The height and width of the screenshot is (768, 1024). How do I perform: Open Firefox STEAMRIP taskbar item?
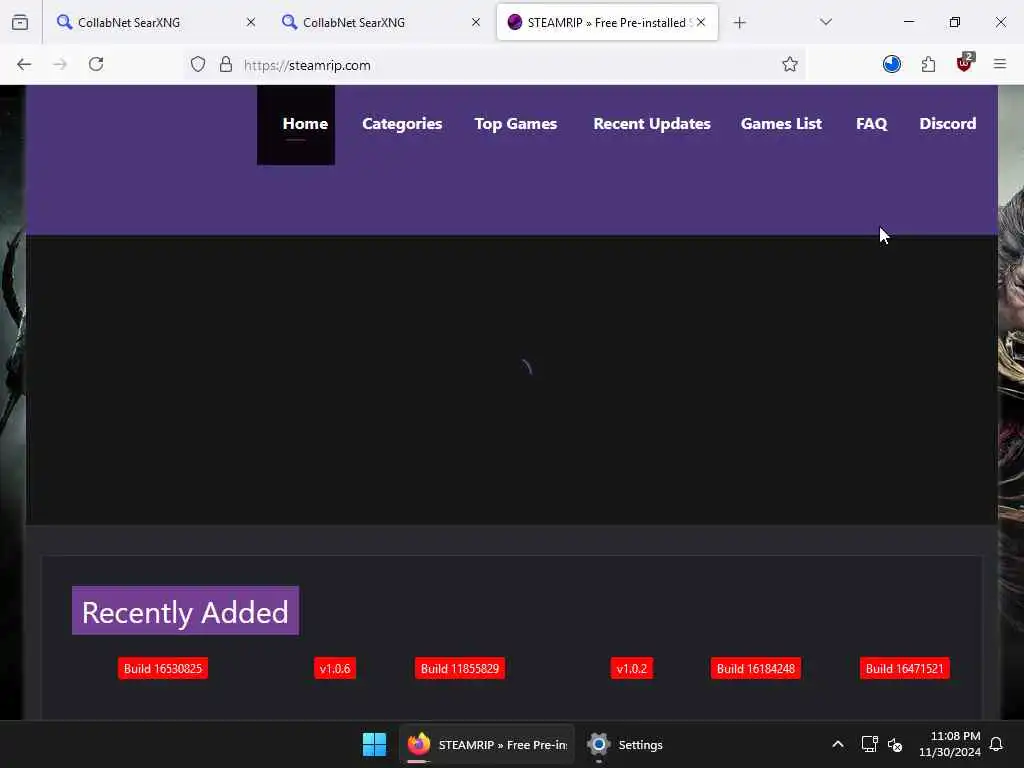487,744
